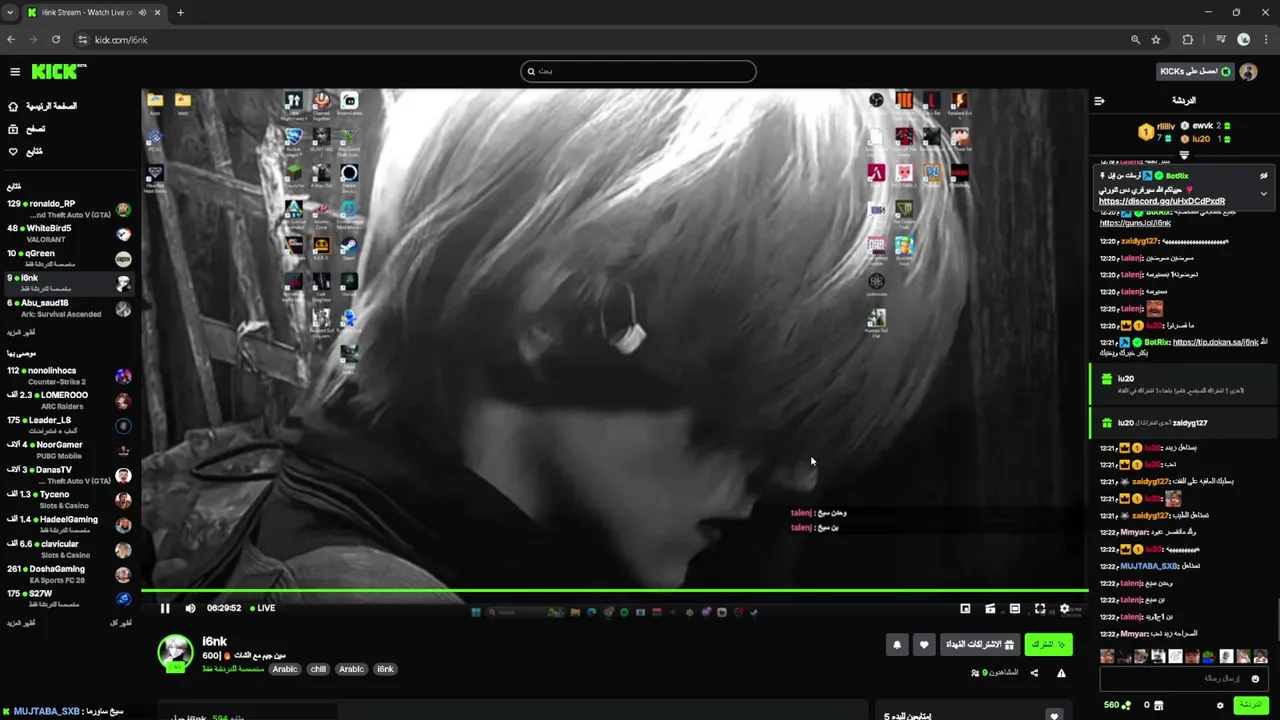The width and height of the screenshot is (1280, 720).
Task: Open browser tab list dropdown
Action: [10, 13]
